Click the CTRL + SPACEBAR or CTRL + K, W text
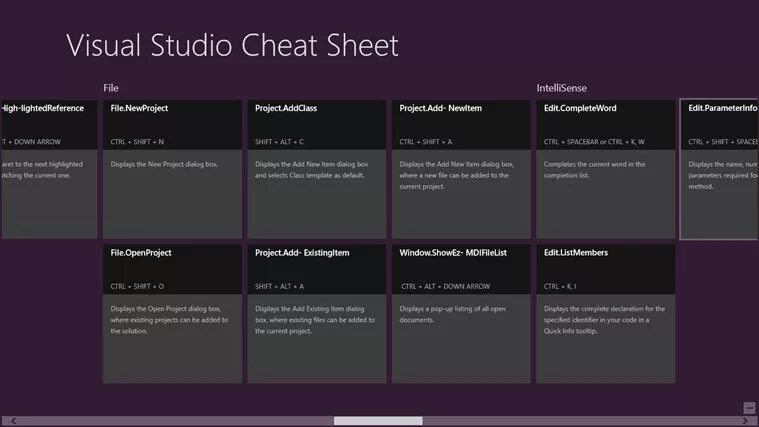The height and width of the screenshot is (427, 759). (594, 142)
